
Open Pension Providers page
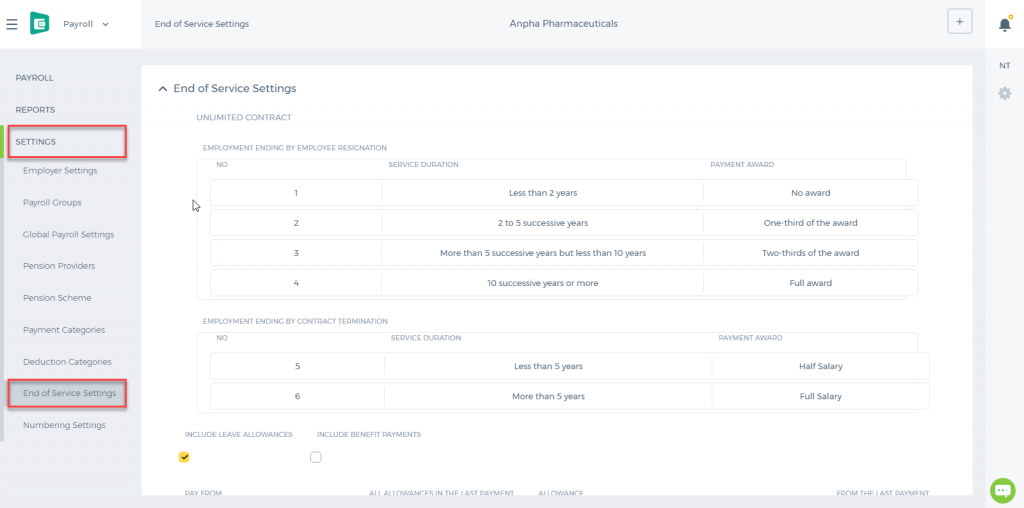click(59, 266)
